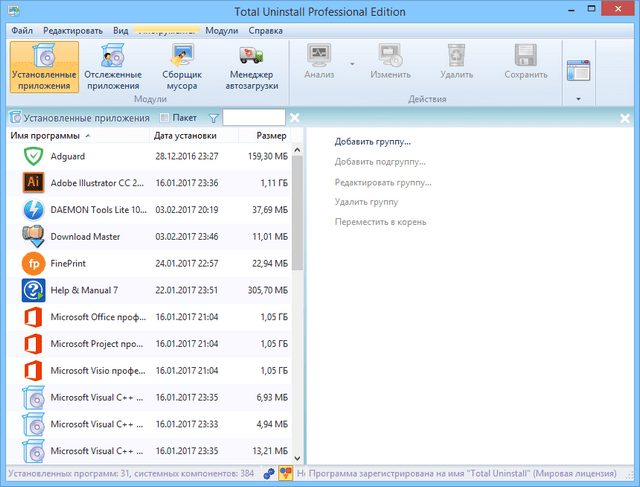This screenshot has width=640, height=487.
Task: Close the Установленные приложения panel with X
Action: [294, 118]
